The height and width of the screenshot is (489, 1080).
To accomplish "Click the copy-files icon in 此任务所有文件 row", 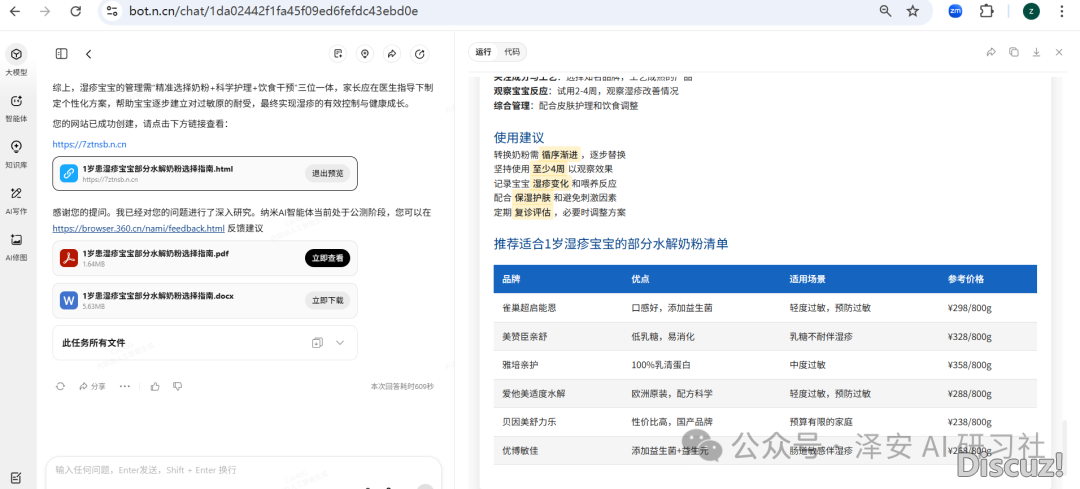I will pyautogui.click(x=317, y=342).
